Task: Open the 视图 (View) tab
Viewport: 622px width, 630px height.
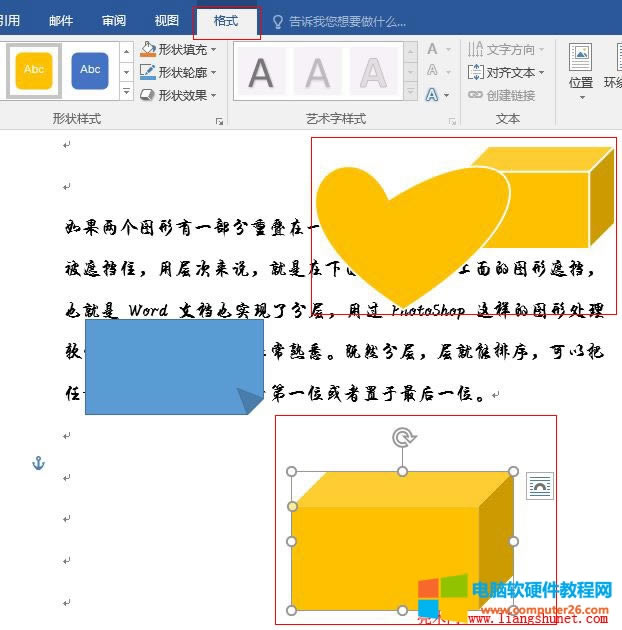Action: [167, 21]
